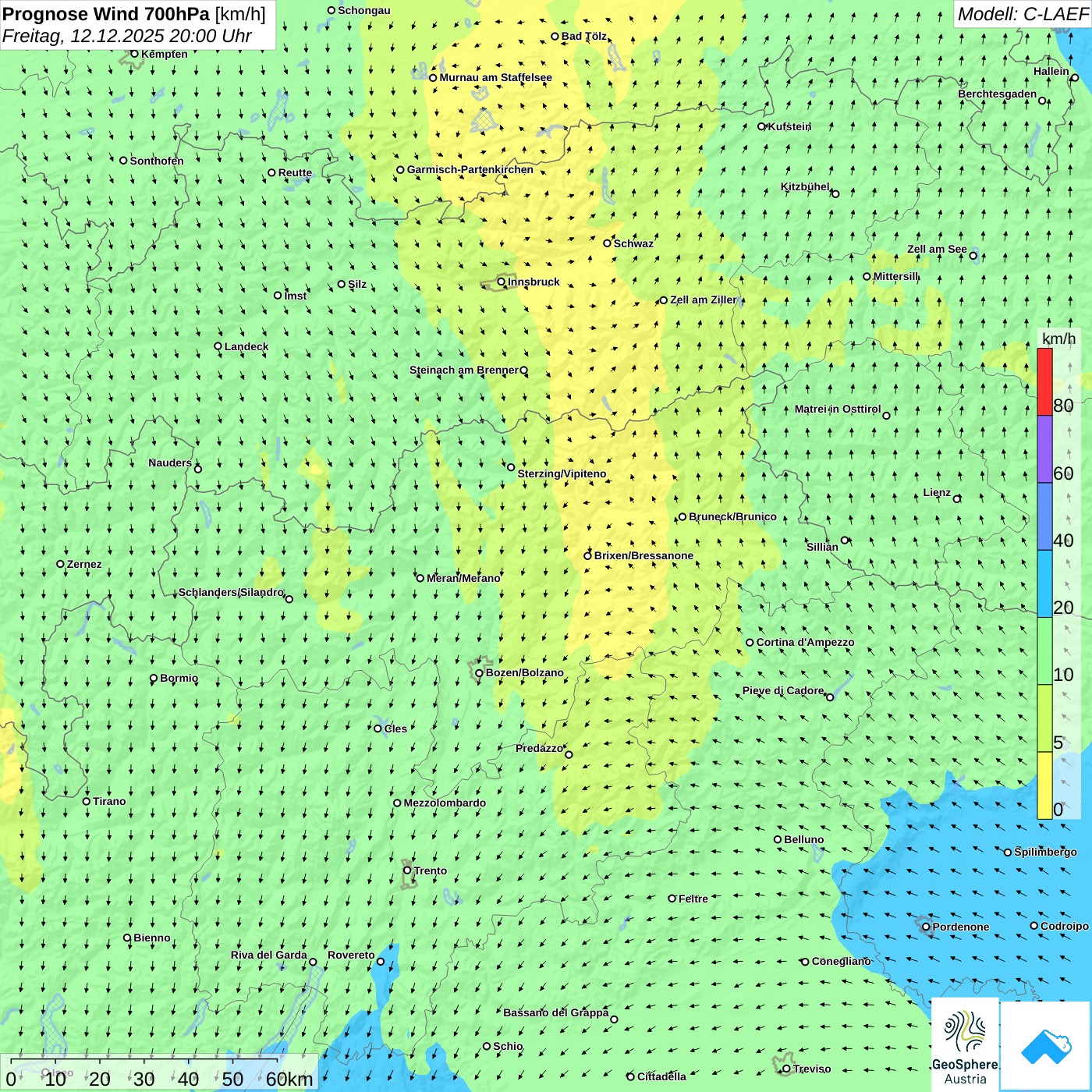This screenshot has width=1092, height=1092.
Task: Click the Berchtesgaden city label
Action: click(x=998, y=94)
